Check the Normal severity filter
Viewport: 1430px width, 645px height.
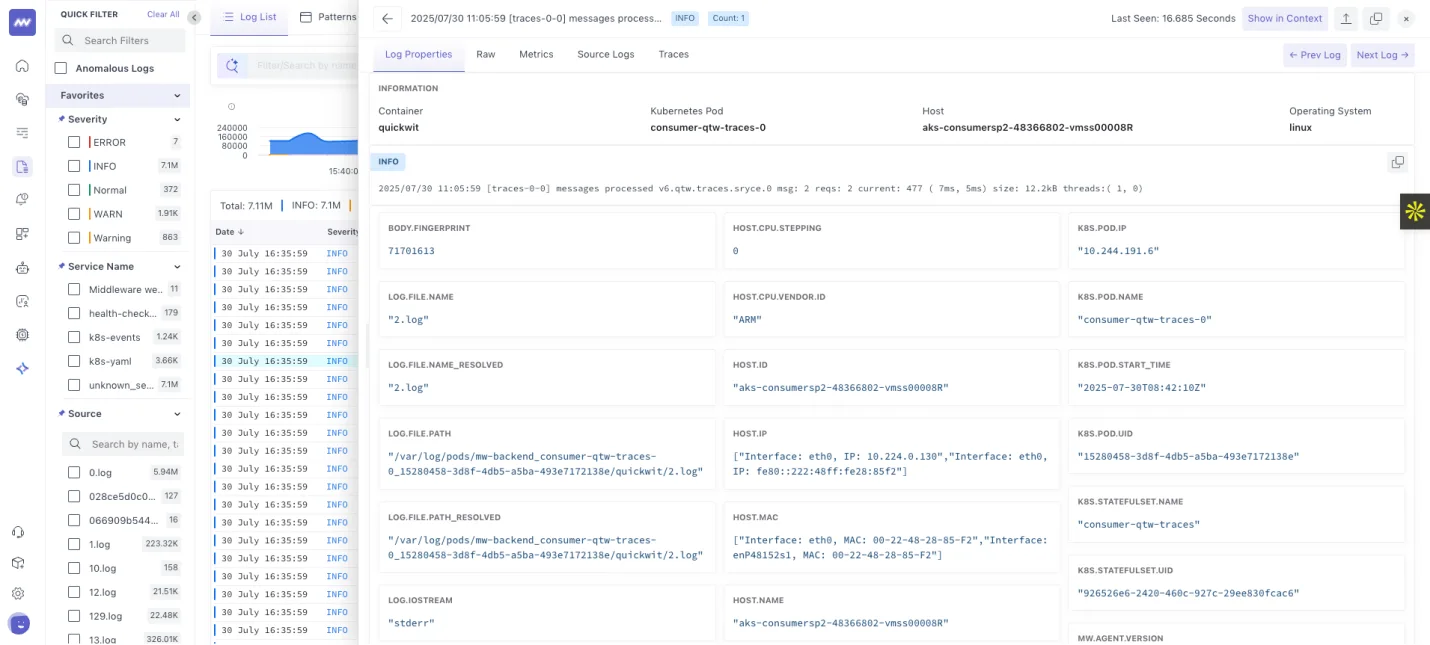[x=74, y=190]
